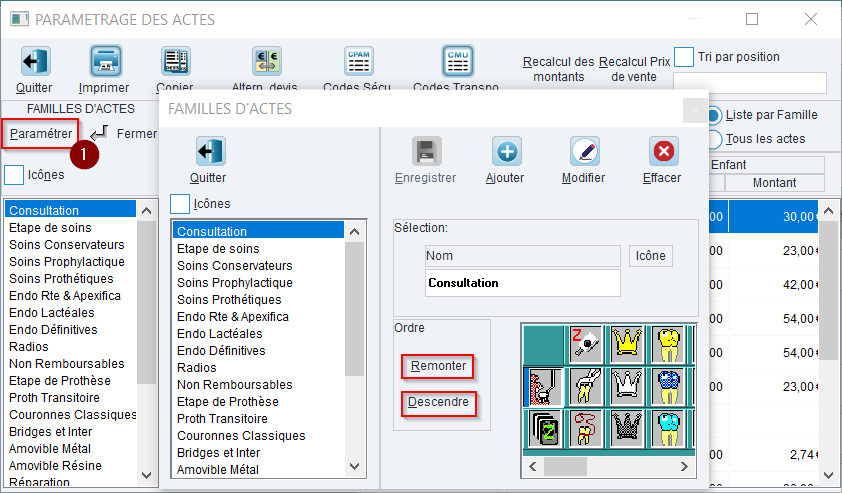Click Quitter icon in Familles d'actes dialog
This screenshot has width=842, height=493.
click(210, 151)
